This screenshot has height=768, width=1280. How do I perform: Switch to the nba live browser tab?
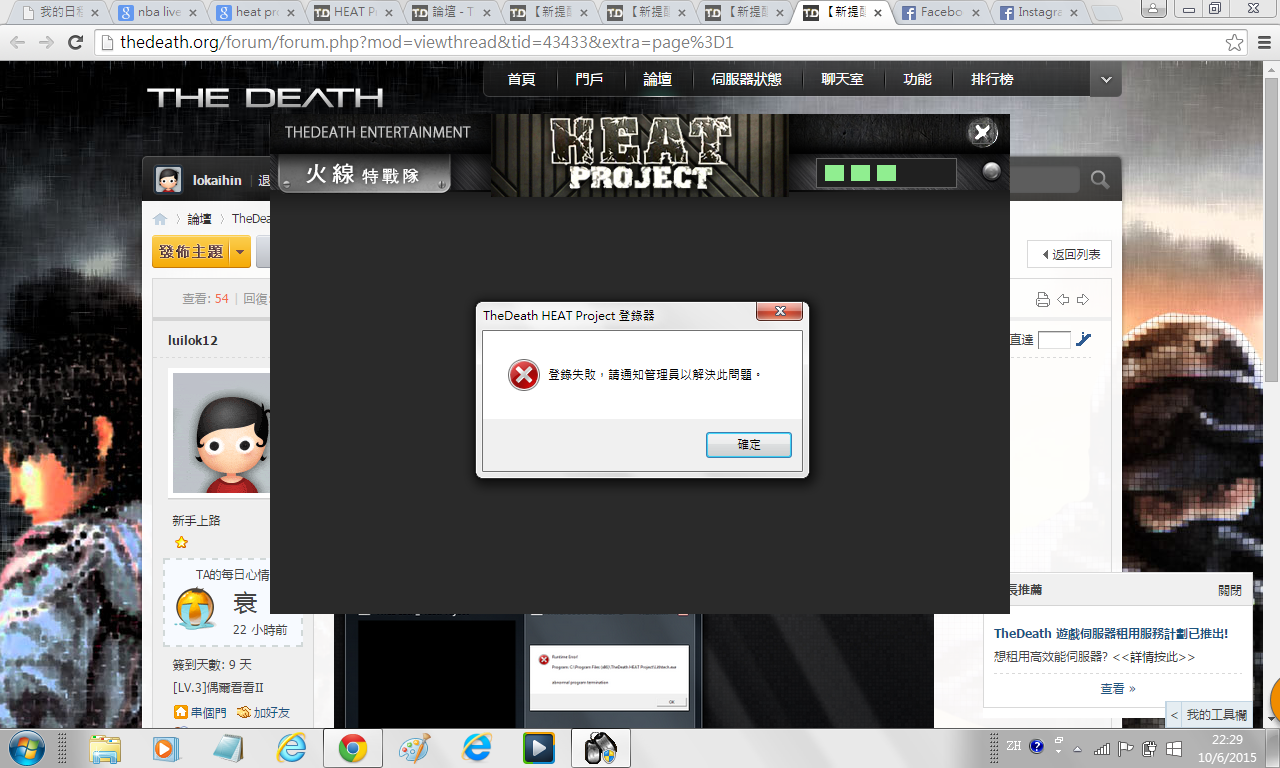(157, 13)
